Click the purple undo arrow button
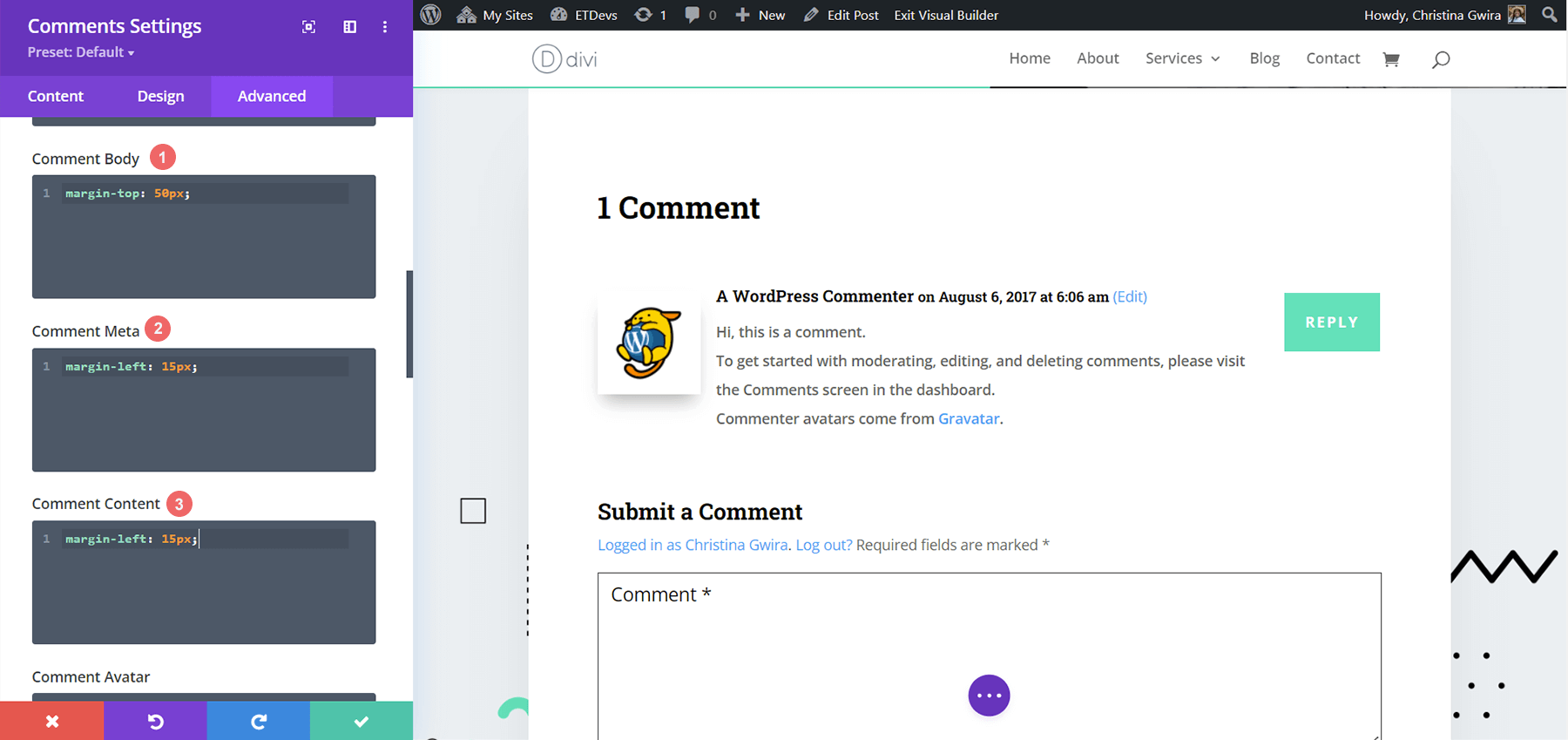The width and height of the screenshot is (1568, 740). 155,721
